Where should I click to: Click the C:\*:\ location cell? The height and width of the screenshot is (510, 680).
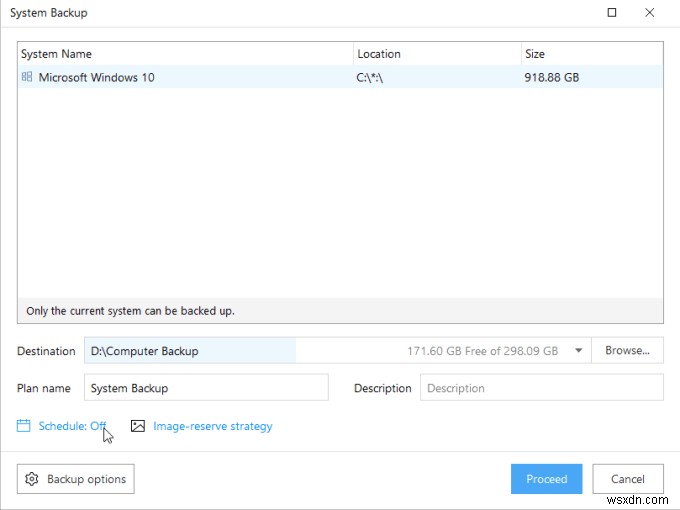[x=369, y=77]
